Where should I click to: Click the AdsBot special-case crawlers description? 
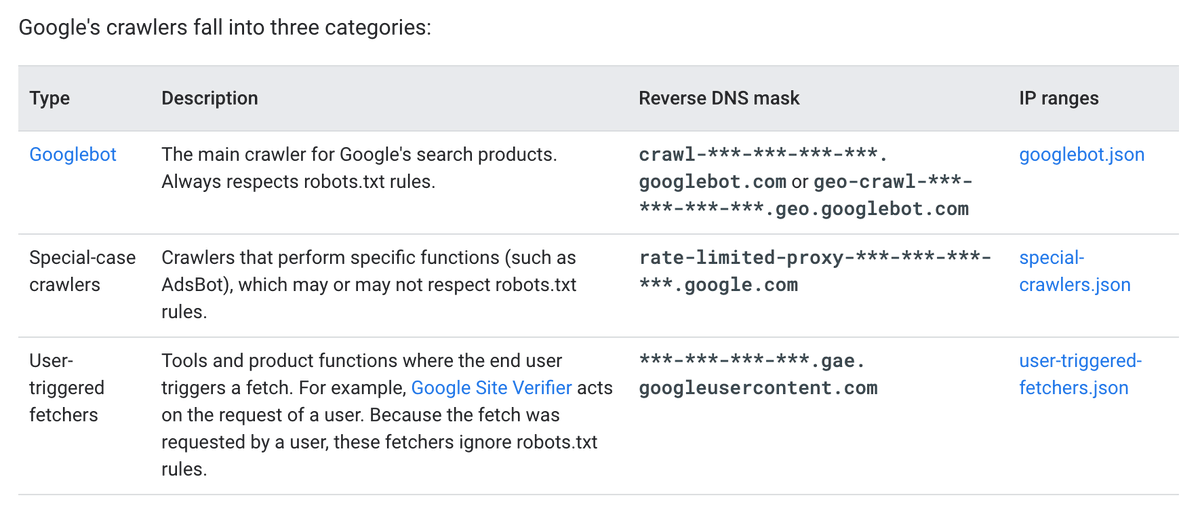[369, 285]
